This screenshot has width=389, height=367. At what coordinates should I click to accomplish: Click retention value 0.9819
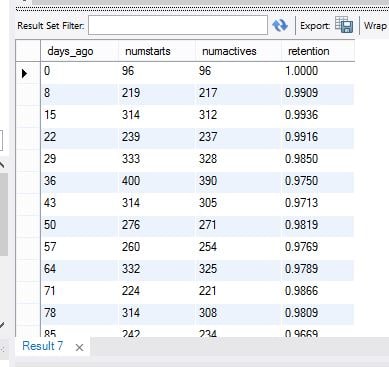[x=317, y=225]
